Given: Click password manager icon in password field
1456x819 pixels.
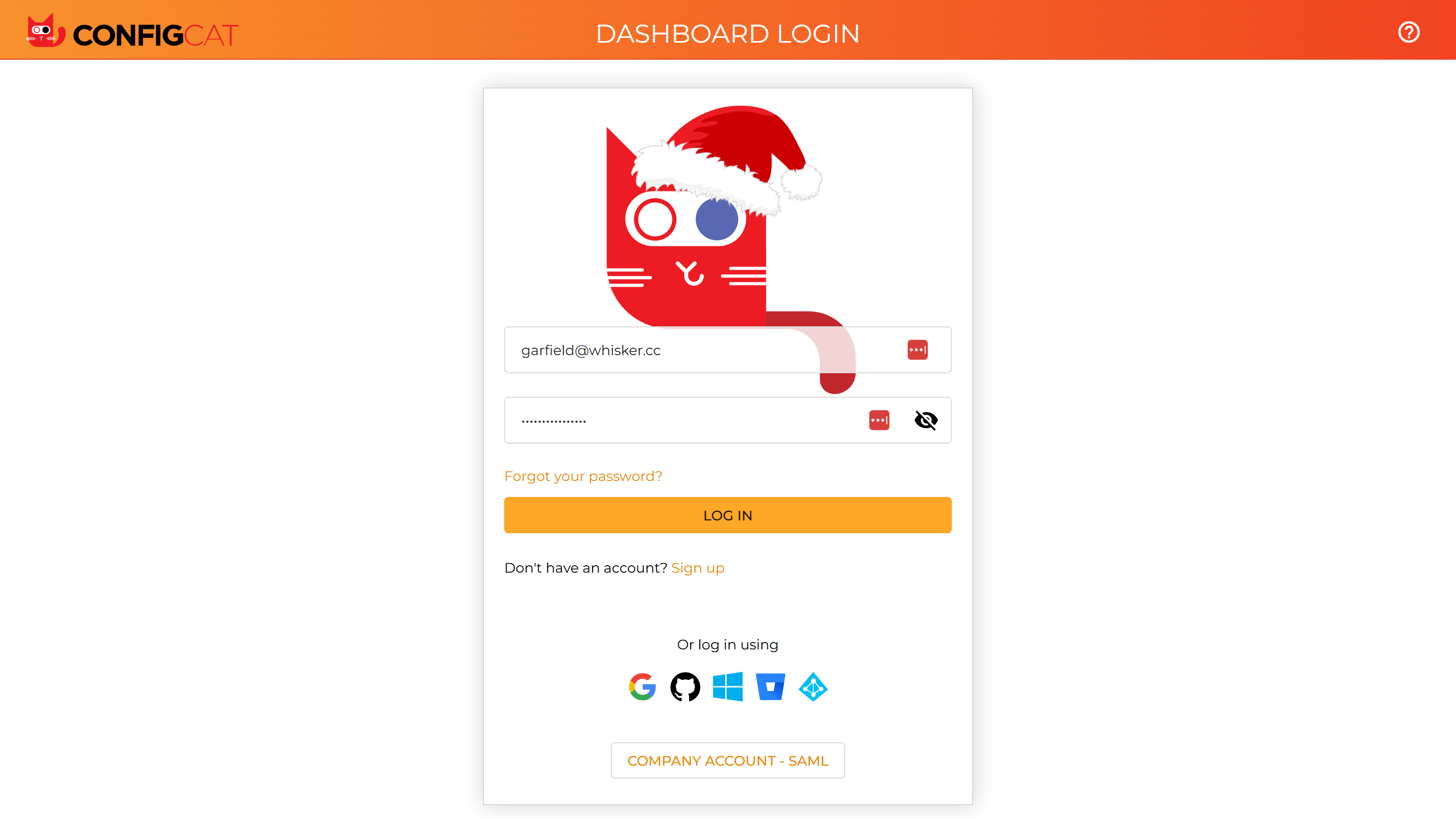Looking at the screenshot, I should 879,420.
